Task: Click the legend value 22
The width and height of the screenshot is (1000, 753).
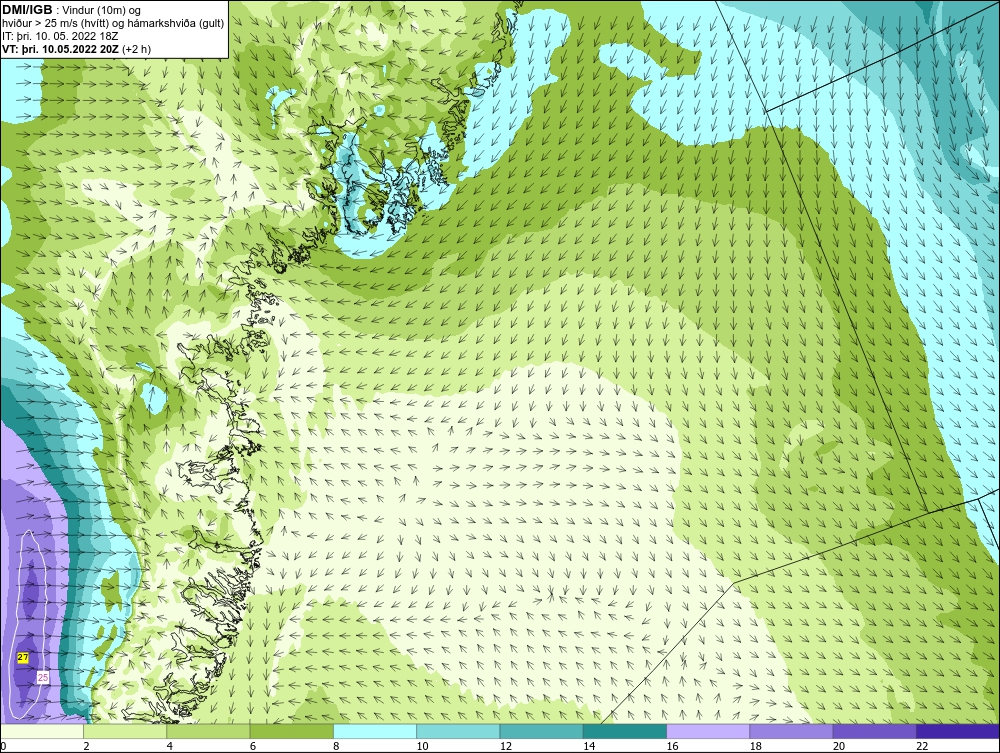Action: pyautogui.click(x=922, y=747)
